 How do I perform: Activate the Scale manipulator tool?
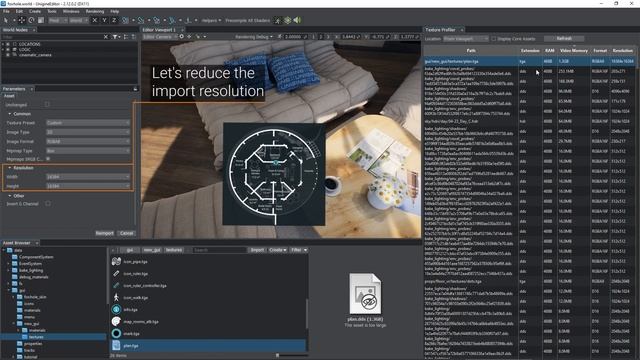41,20
